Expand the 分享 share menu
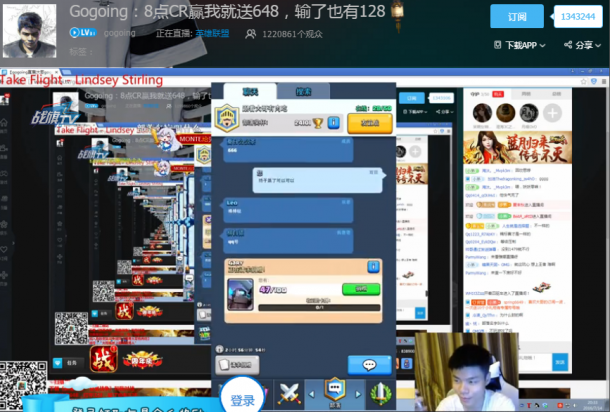This screenshot has height=412, width=610. [582, 45]
